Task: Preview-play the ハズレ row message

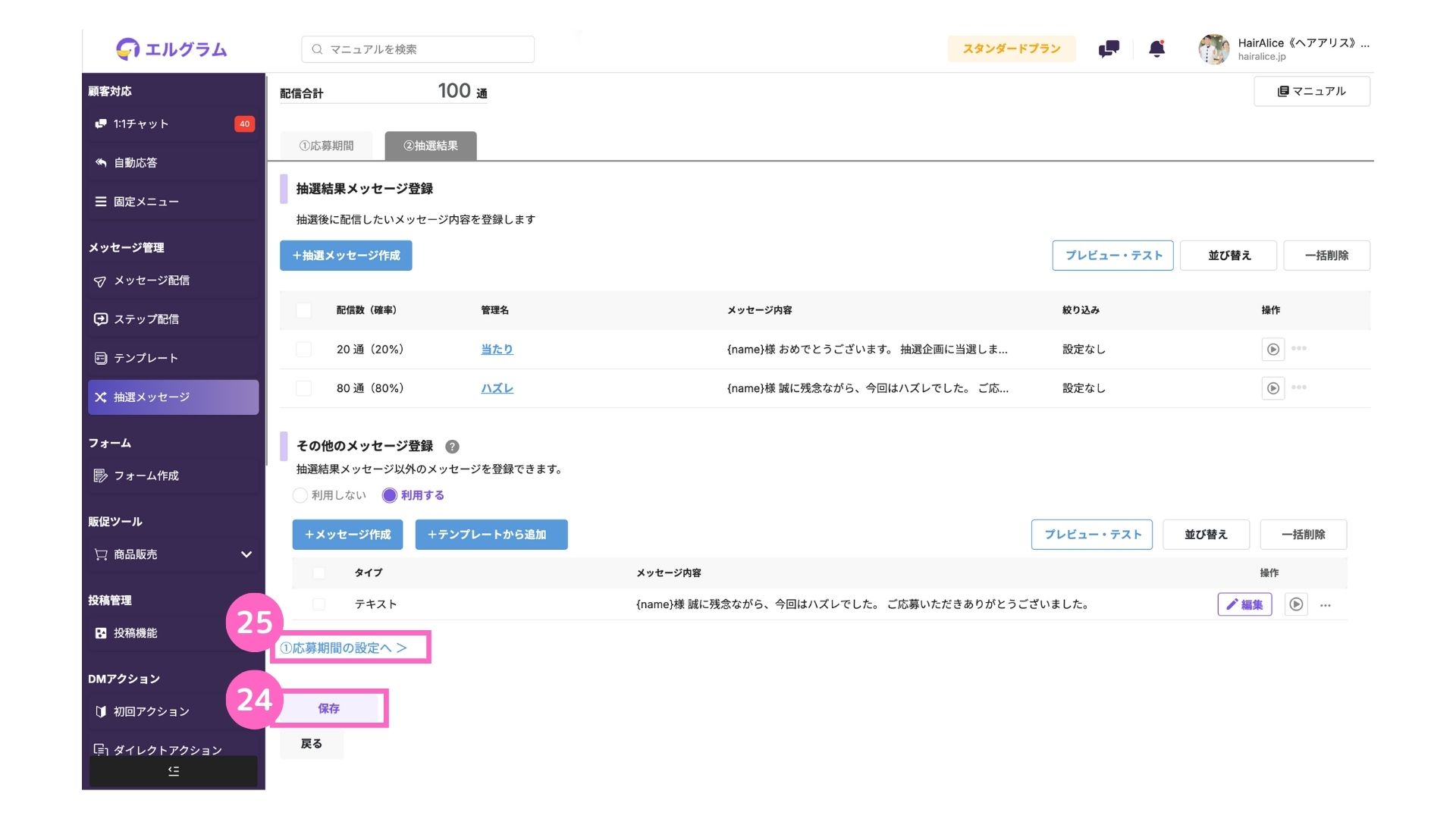Action: 1273,388
